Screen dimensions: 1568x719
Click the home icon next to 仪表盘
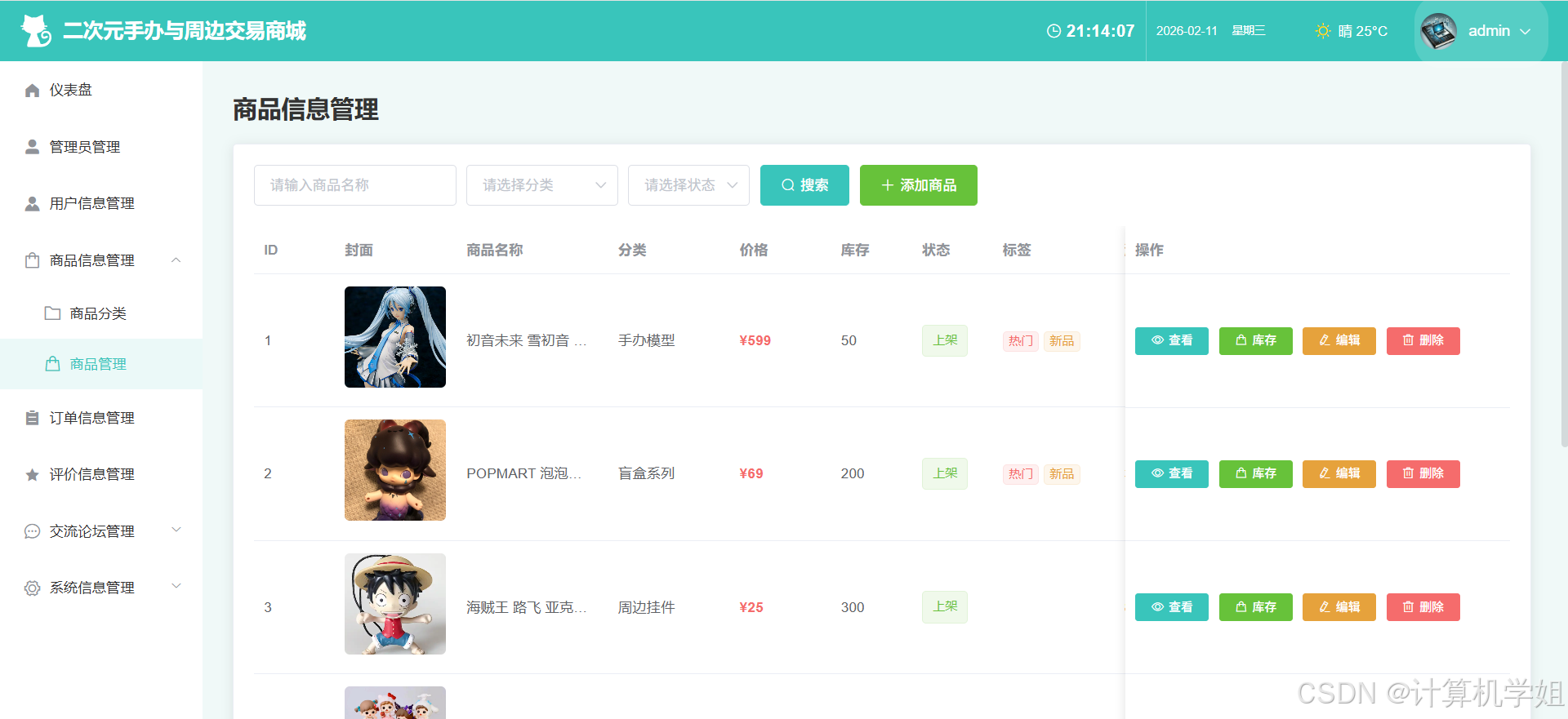pyautogui.click(x=32, y=90)
